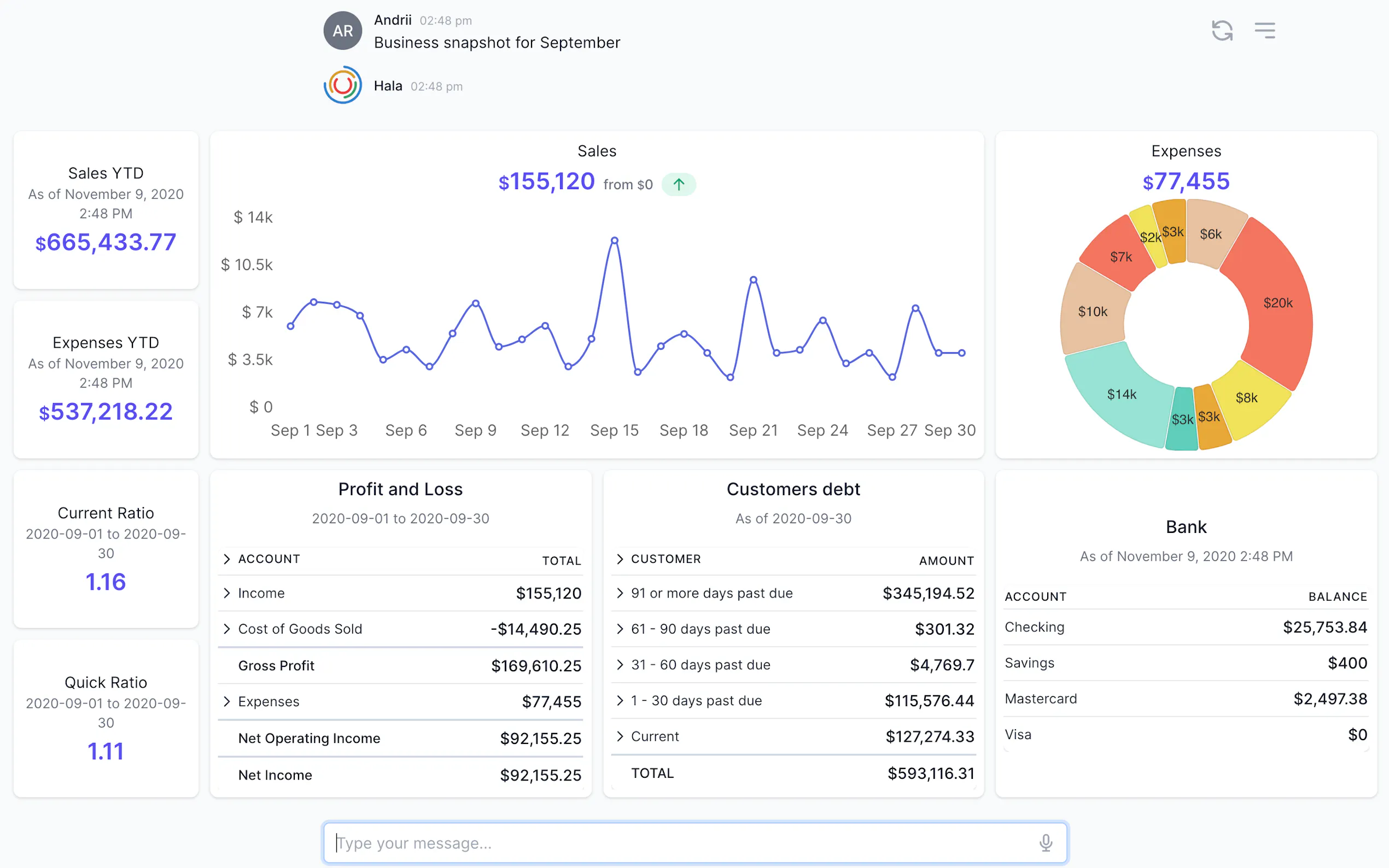This screenshot has height=868, width=1389.
Task: Expand the Expenses row in Profit and Loss
Action: tap(227, 701)
